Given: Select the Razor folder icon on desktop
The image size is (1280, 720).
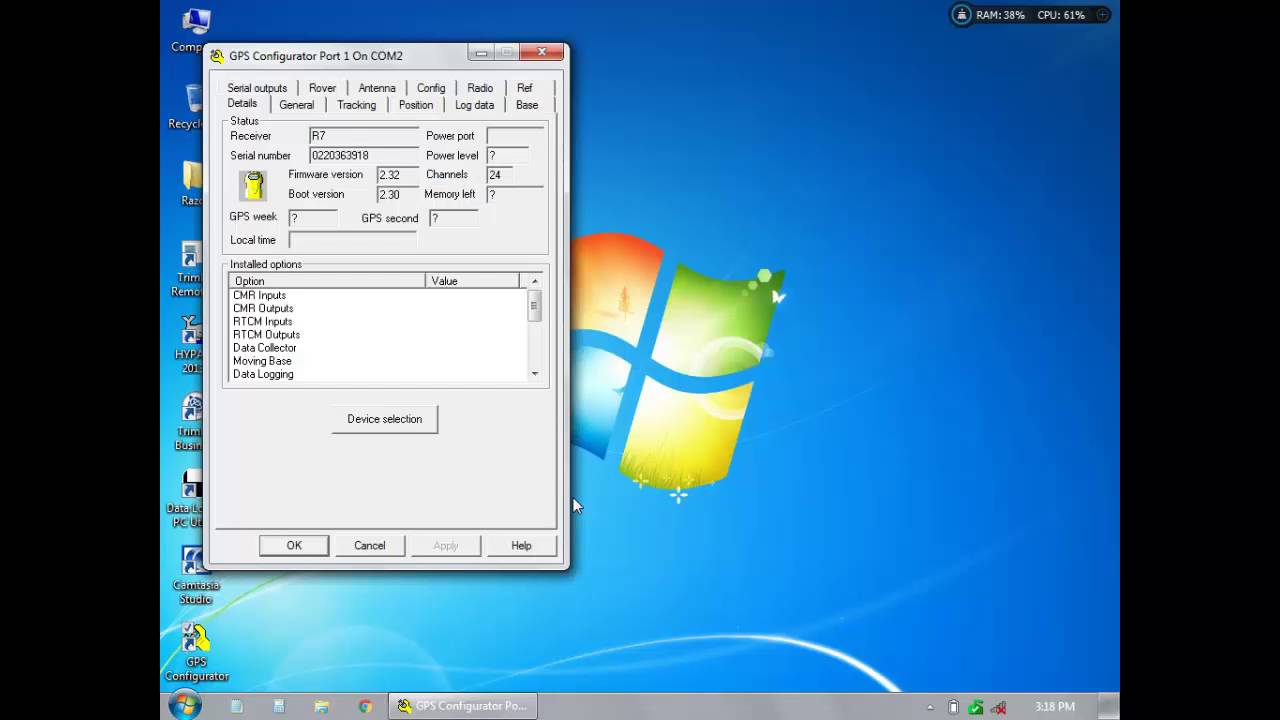Looking at the screenshot, I should 192,184.
